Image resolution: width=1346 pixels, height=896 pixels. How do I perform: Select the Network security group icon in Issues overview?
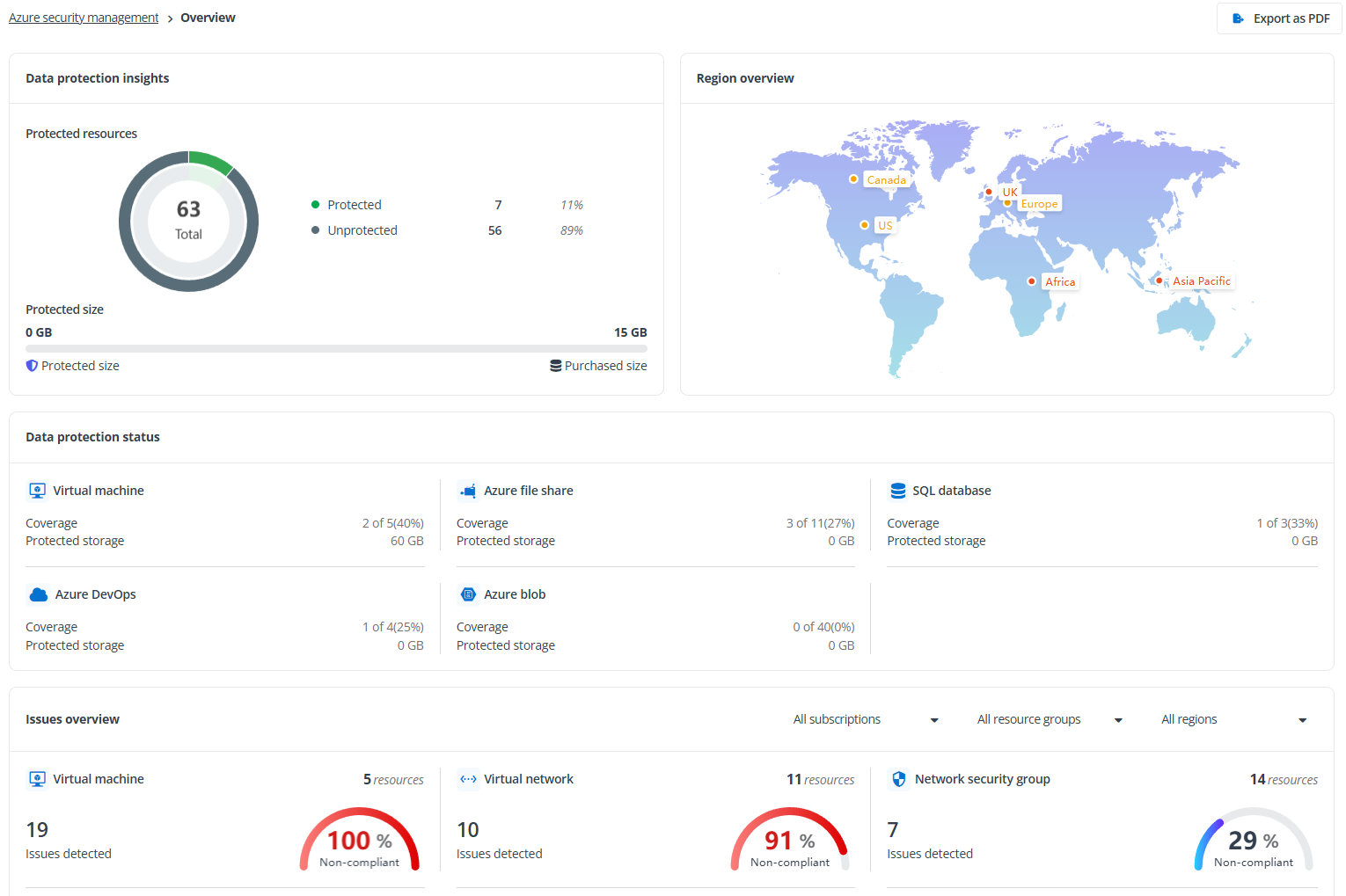899,778
